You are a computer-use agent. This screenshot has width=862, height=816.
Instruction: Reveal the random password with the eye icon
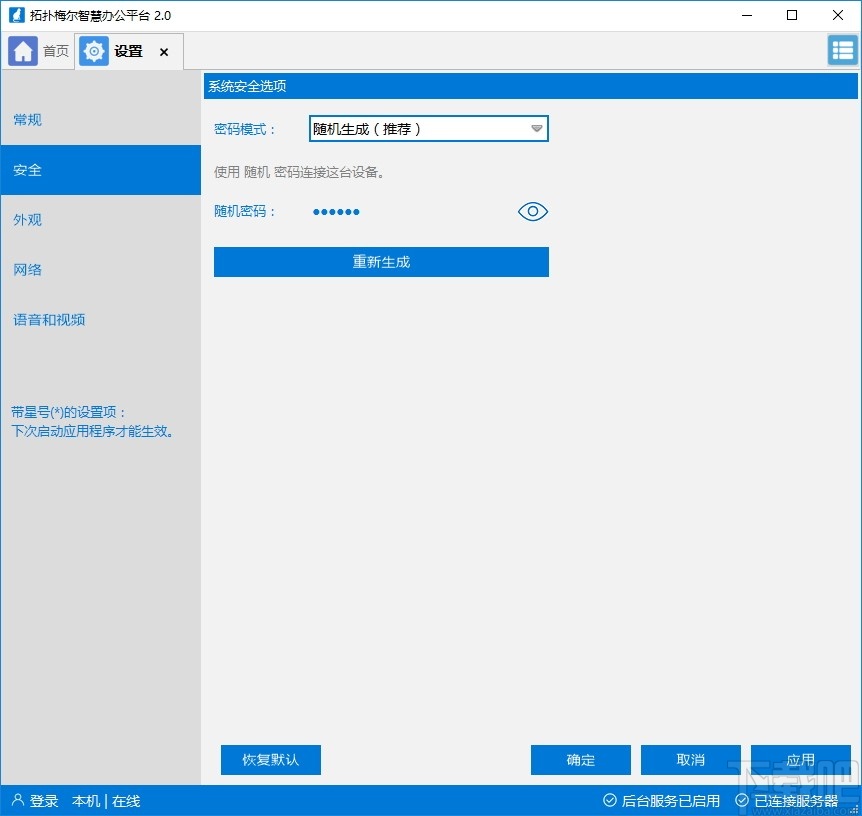[532, 211]
